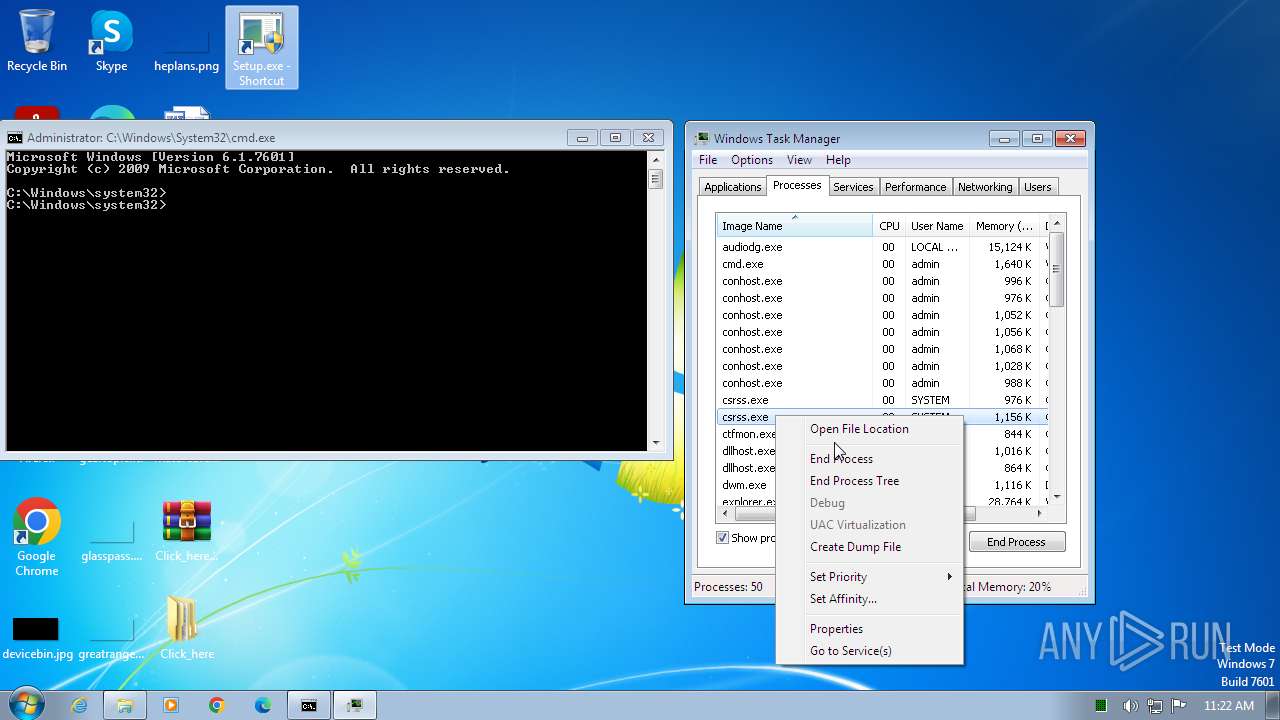Open the Options menu in Task Manager
Viewport: 1280px width, 720px height.
[752, 160]
